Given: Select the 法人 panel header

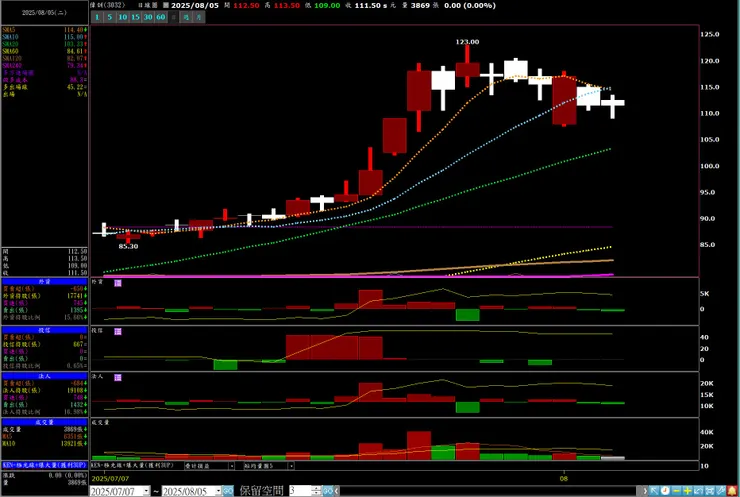Looking at the screenshot, I should (x=44, y=376).
